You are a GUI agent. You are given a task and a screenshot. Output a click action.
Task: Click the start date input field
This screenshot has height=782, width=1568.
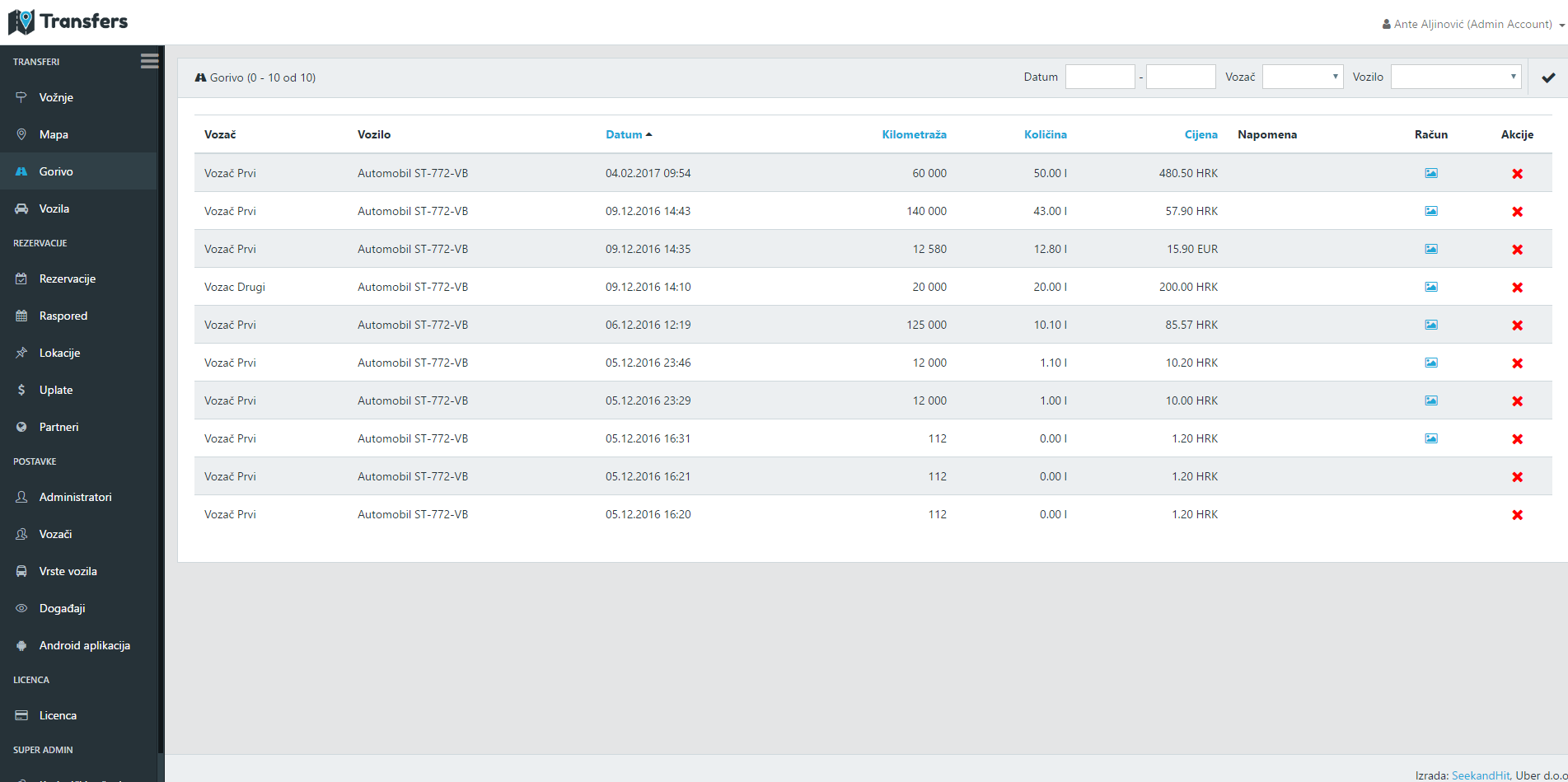tap(1100, 77)
